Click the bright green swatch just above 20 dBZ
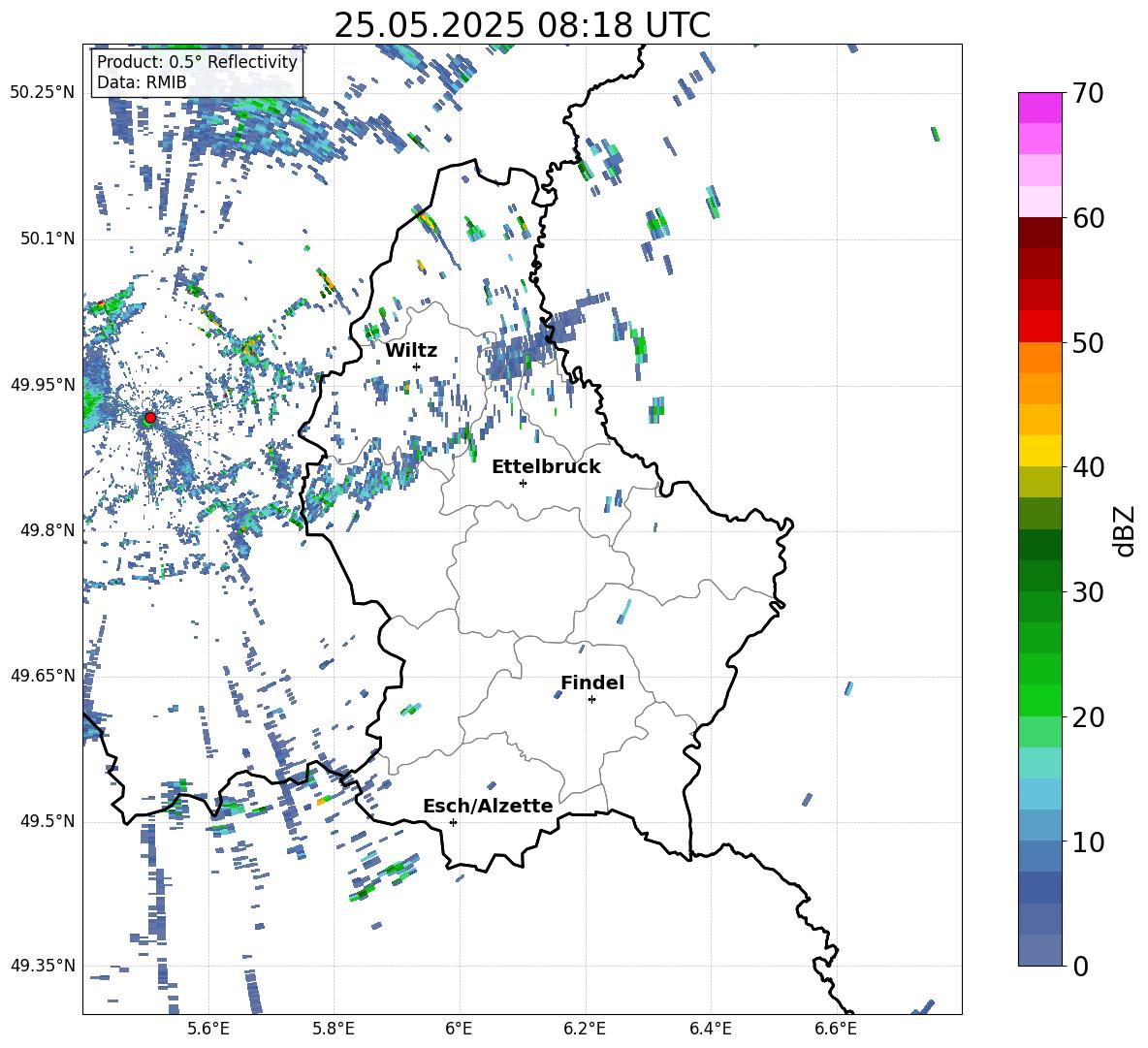This screenshot has width=1148, height=1048. (1039, 700)
